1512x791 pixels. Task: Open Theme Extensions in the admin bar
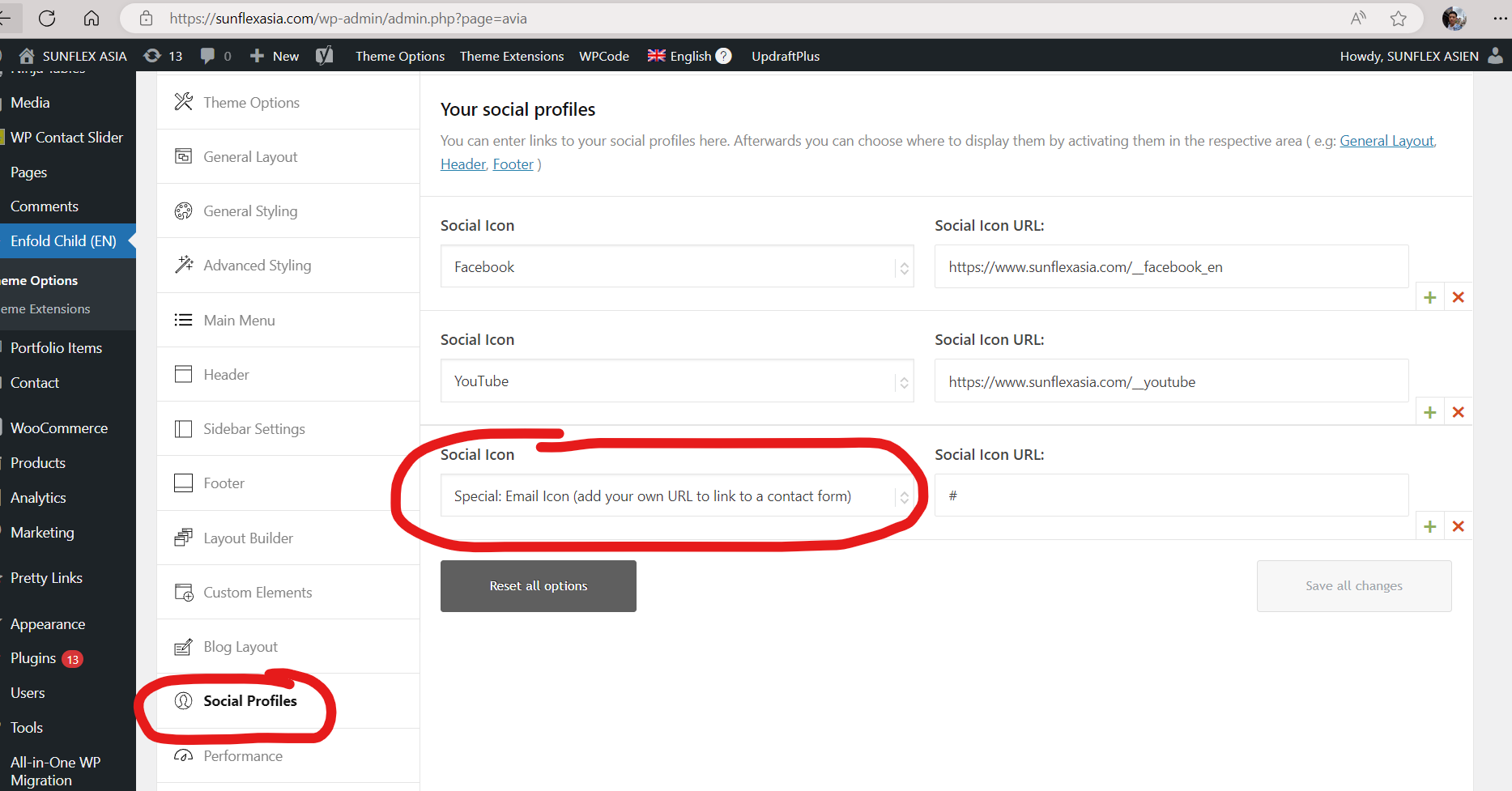[512, 56]
